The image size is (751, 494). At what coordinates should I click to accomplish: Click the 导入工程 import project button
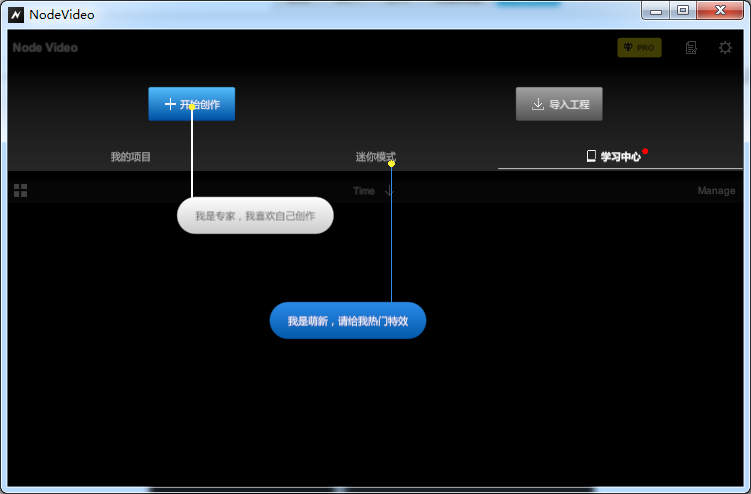(x=559, y=104)
